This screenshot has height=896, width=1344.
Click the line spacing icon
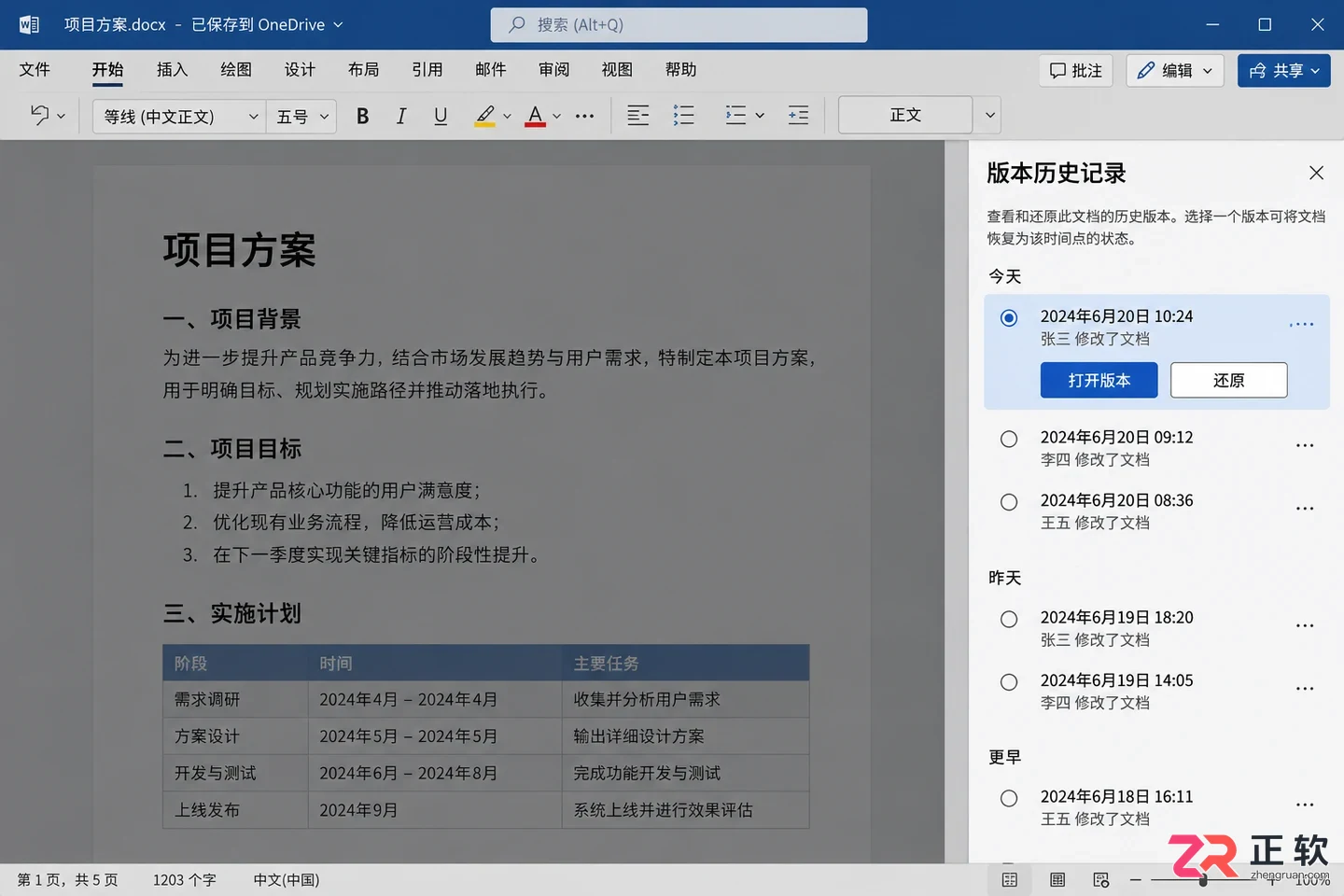click(736, 116)
